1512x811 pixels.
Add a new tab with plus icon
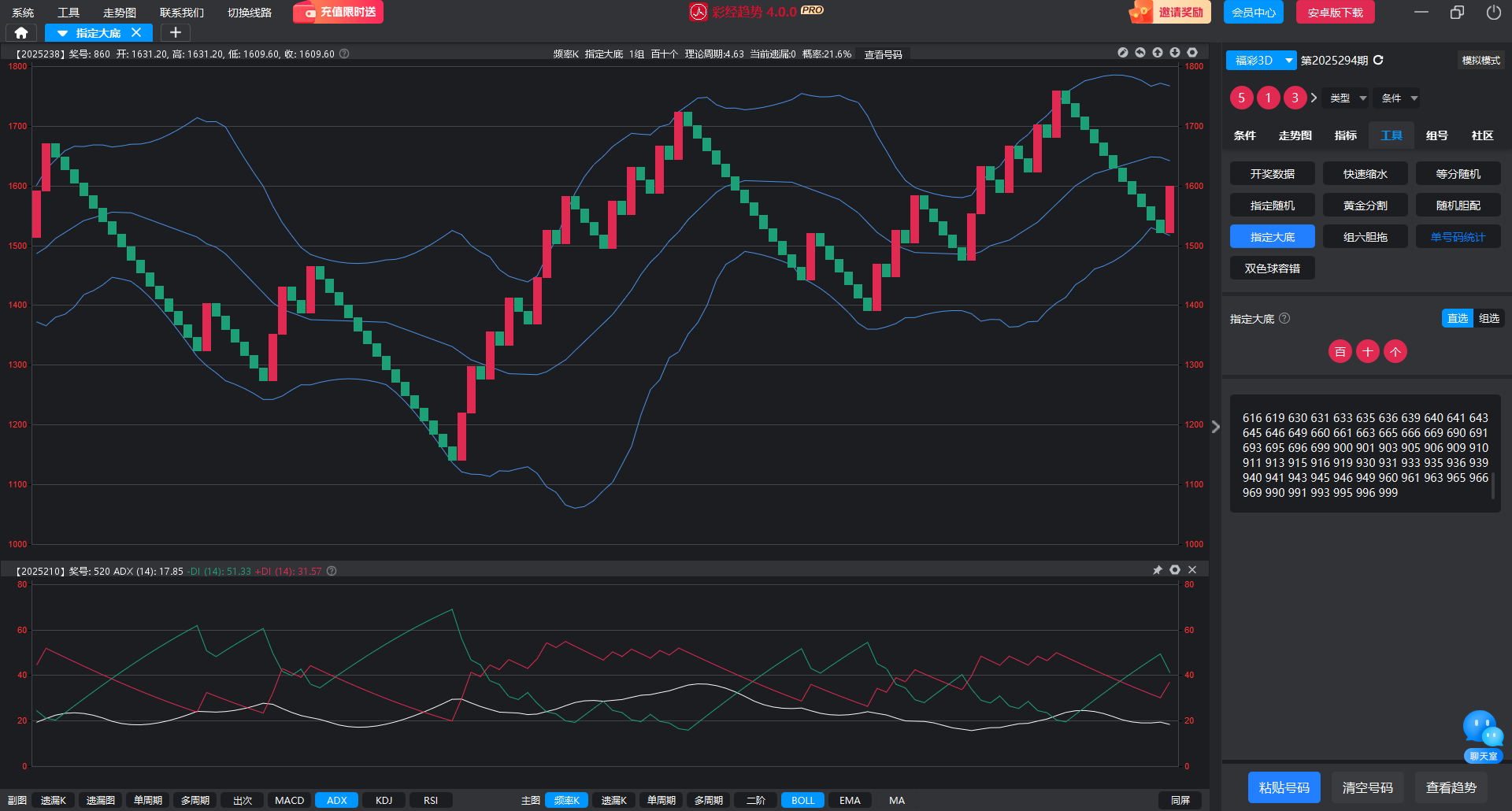(x=176, y=33)
